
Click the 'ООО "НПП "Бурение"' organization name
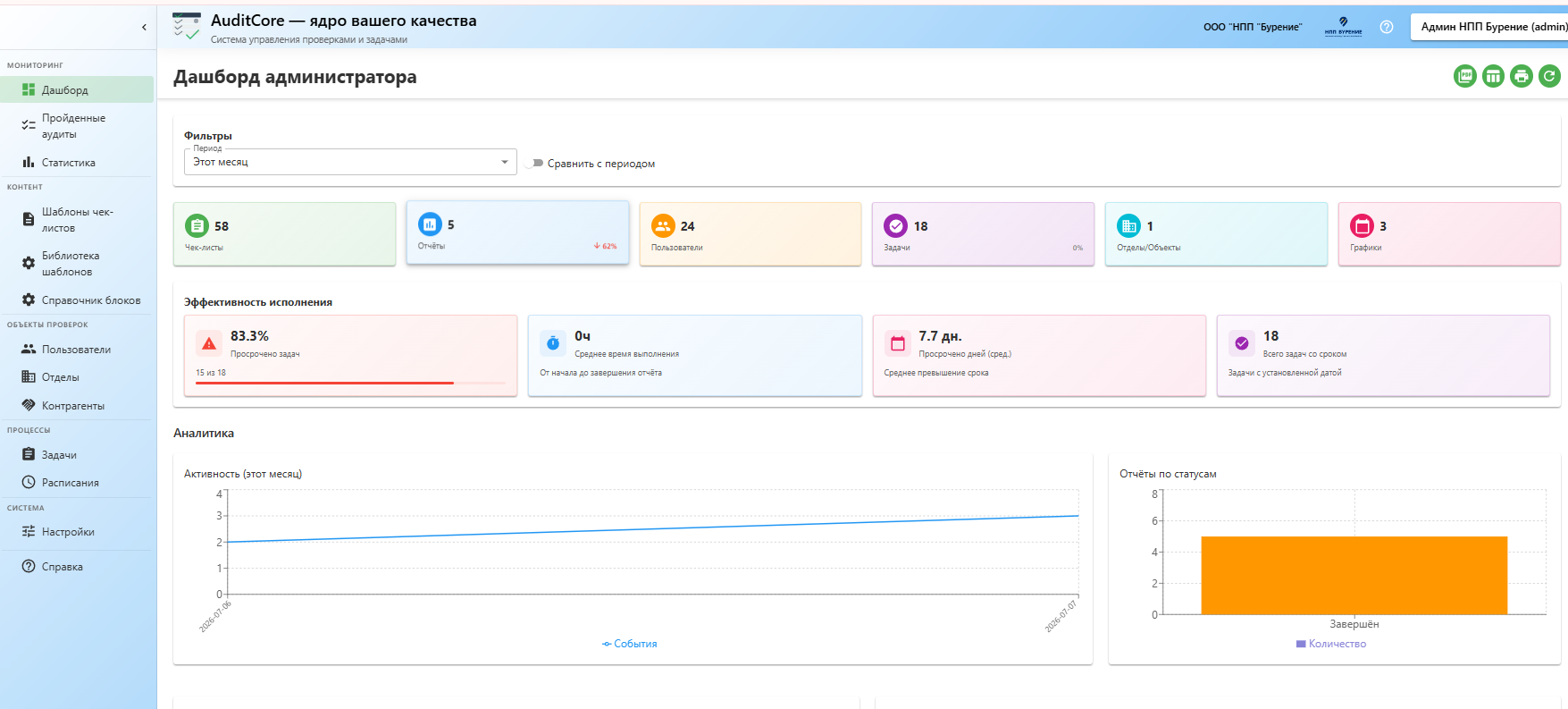pos(1253,27)
